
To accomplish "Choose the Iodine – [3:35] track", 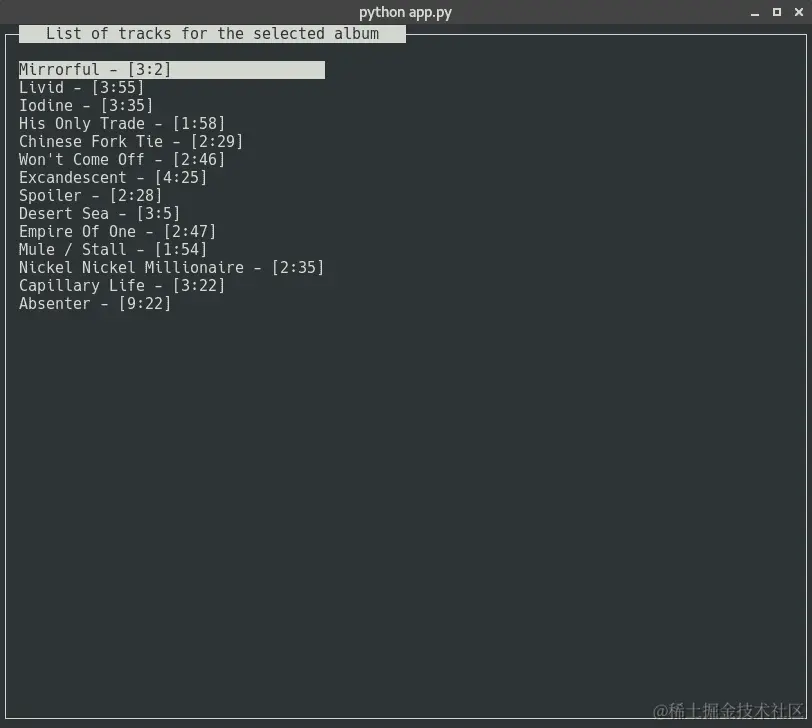I will (x=86, y=106).
